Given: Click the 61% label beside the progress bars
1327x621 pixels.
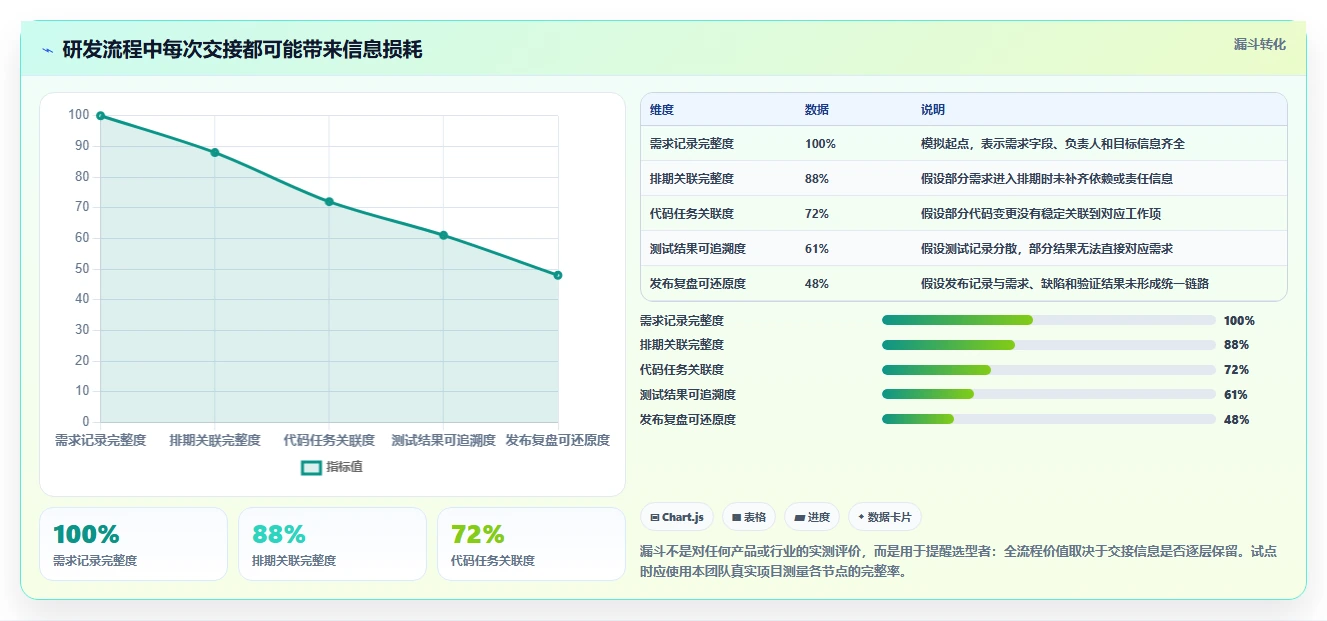Looking at the screenshot, I should click(1236, 395).
